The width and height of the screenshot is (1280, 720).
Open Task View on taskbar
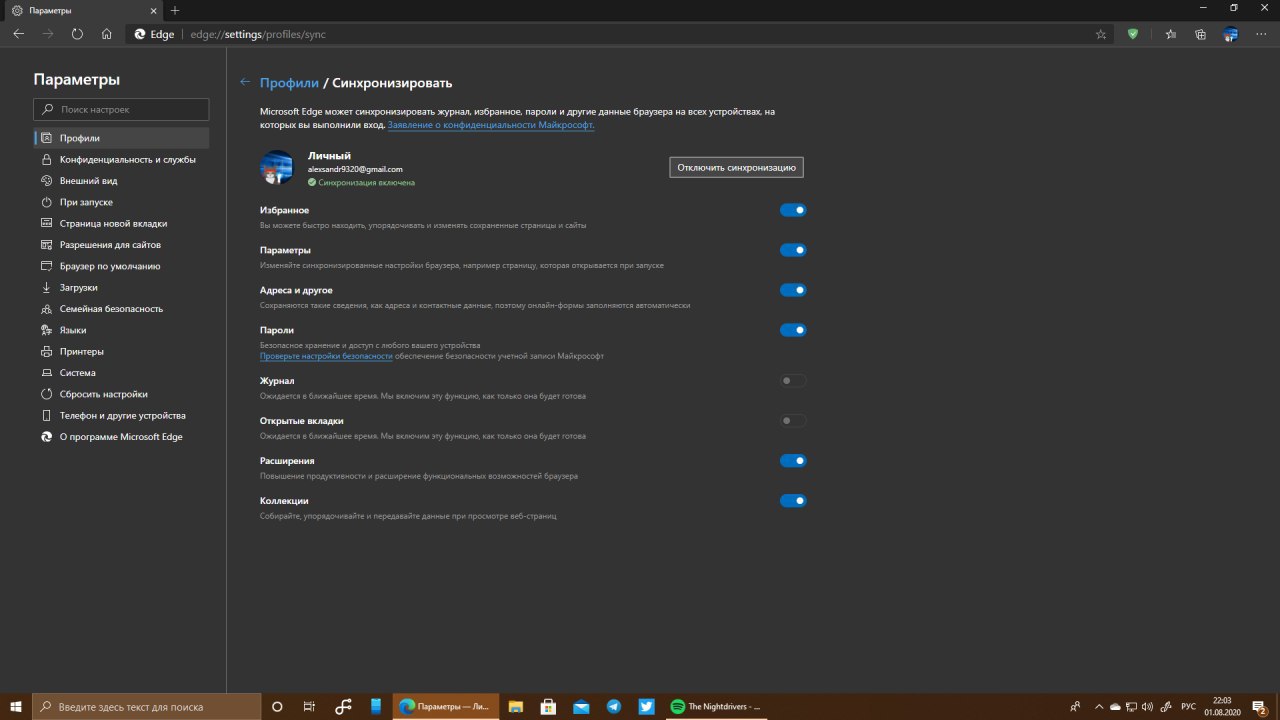click(310, 706)
